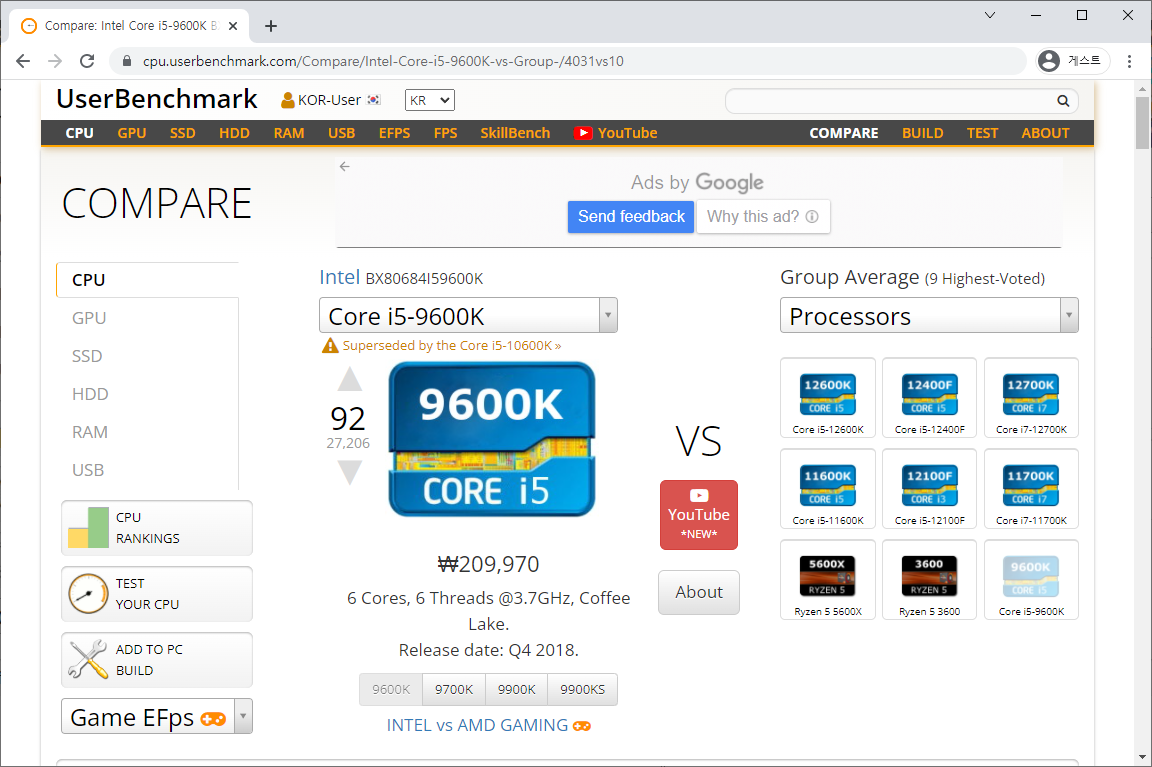Select the GPU sidebar tab
Image resolution: width=1152 pixels, height=767 pixels.
pos(147,318)
